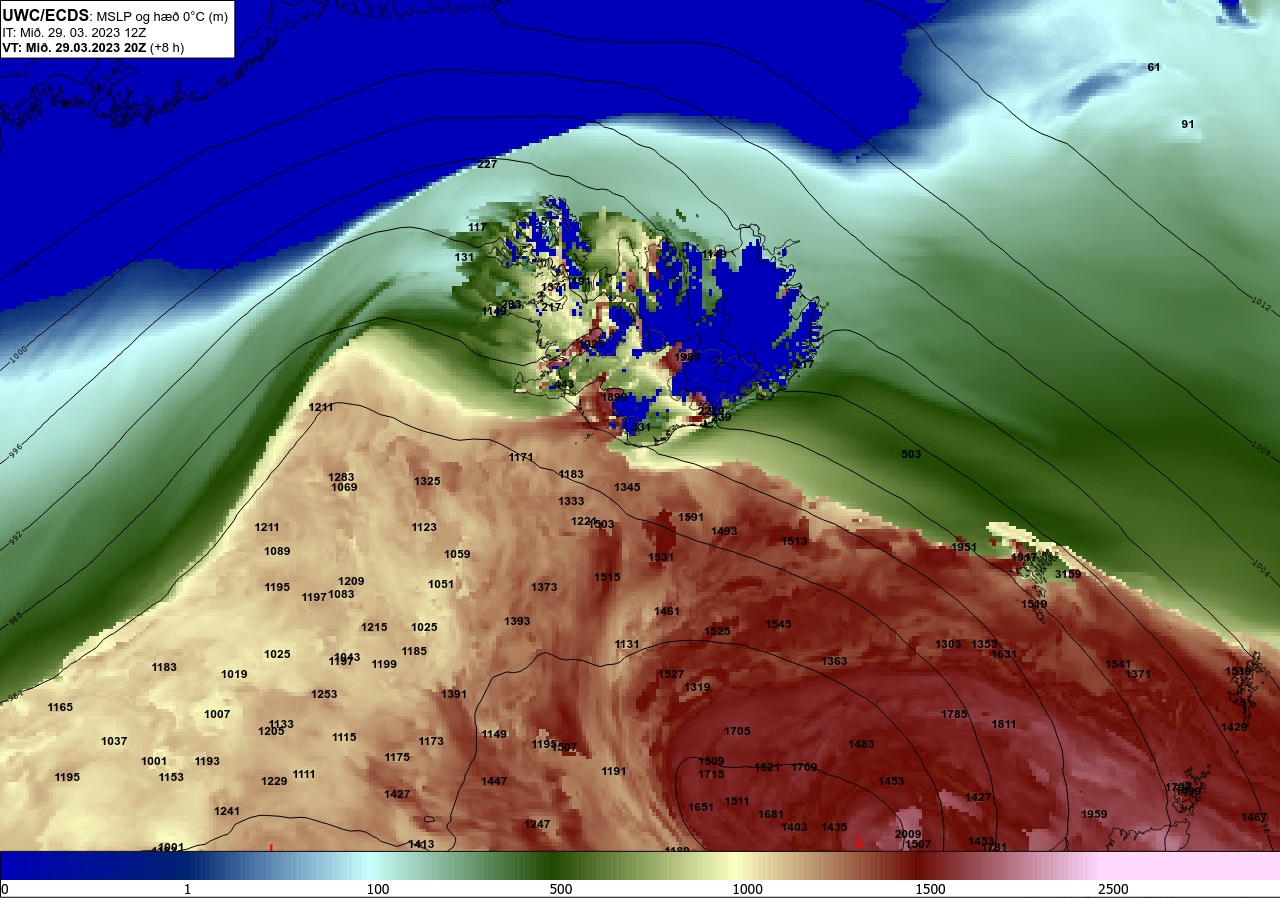Click the height value '1811'
The width and height of the screenshot is (1280, 898).
pyautogui.click(x=1004, y=724)
